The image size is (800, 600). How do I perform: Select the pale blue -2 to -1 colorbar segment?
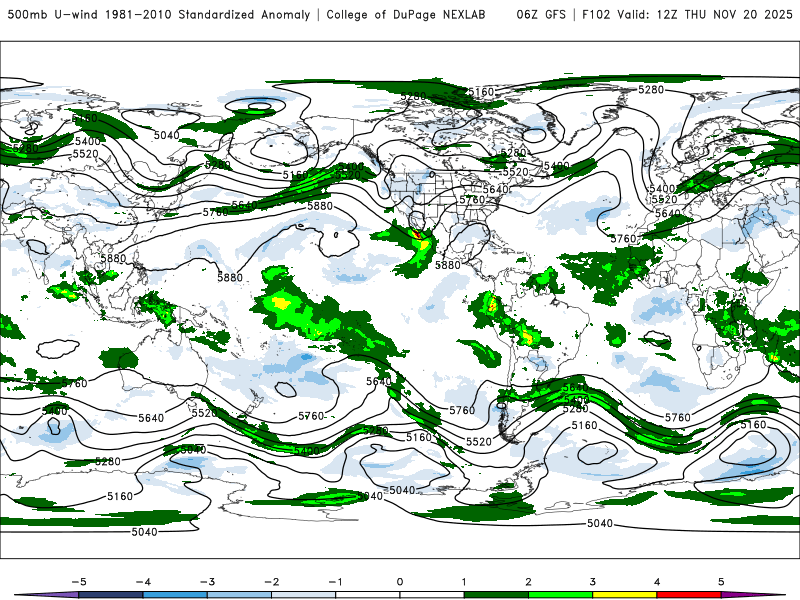pos(304,595)
